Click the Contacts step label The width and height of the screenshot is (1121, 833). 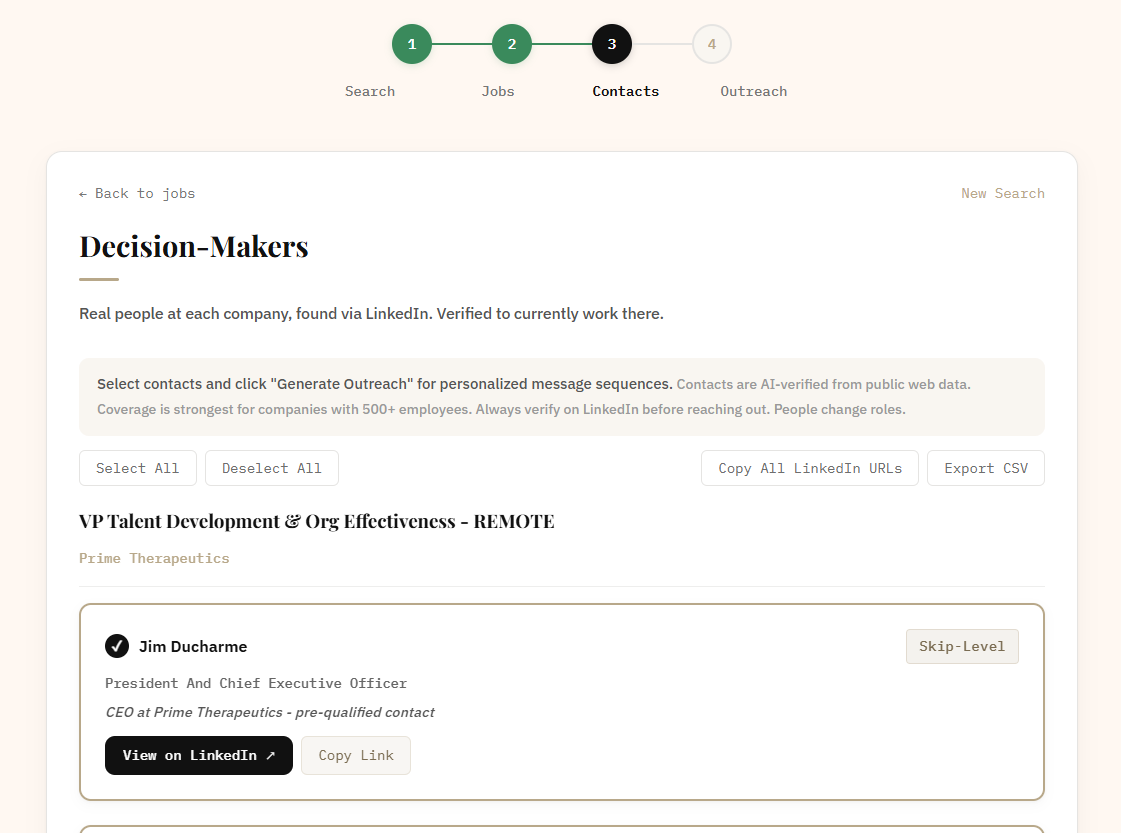click(x=626, y=92)
